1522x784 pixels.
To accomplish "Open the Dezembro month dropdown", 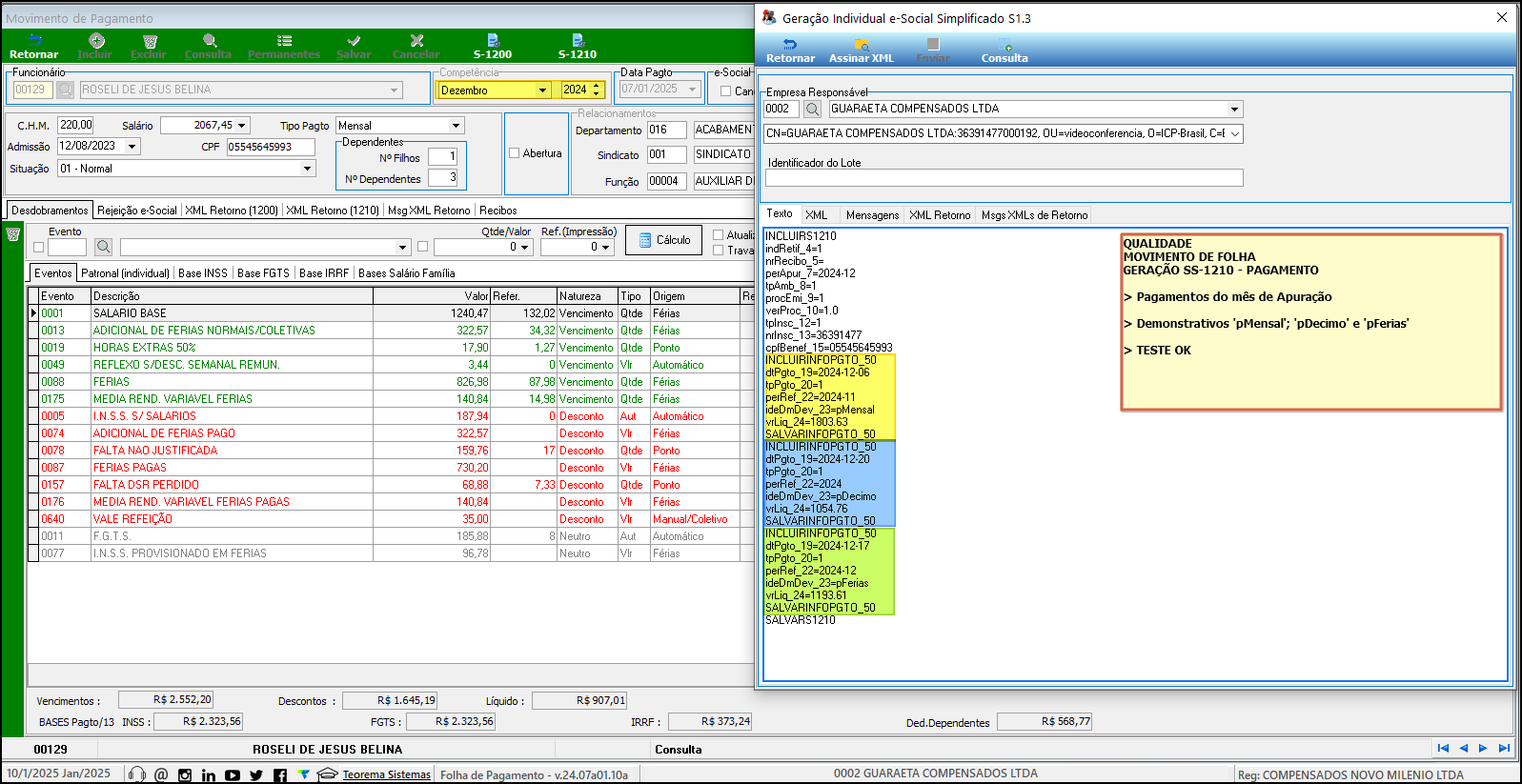I will (x=542, y=90).
